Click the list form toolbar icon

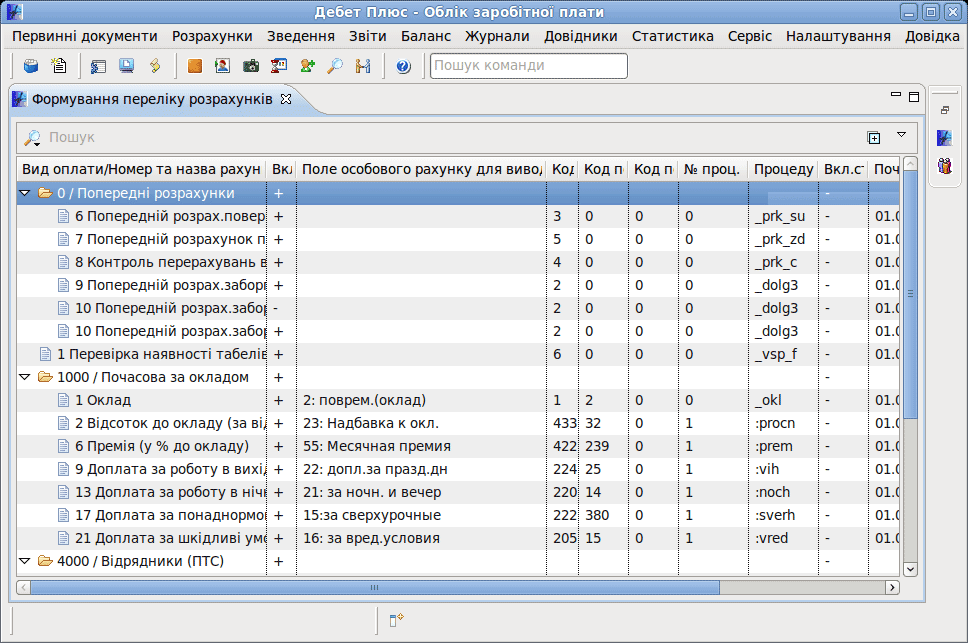[x=98, y=65]
